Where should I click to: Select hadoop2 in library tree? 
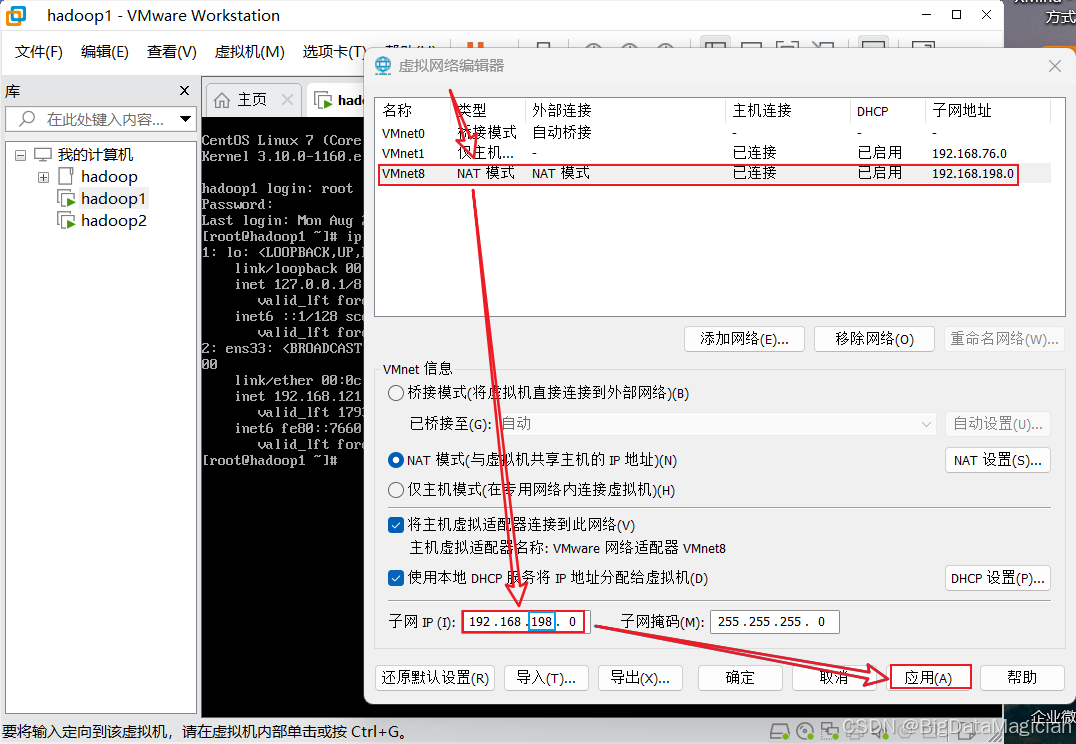coord(113,221)
